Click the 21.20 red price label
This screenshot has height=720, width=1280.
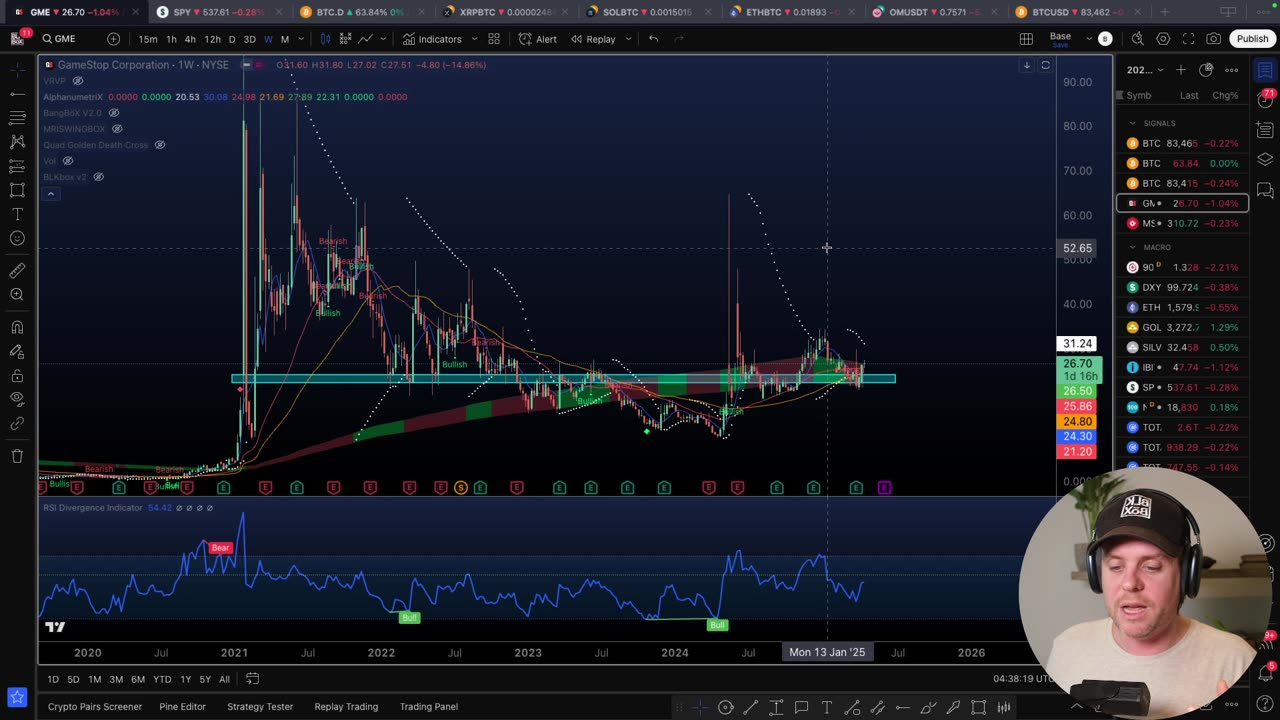point(1078,452)
